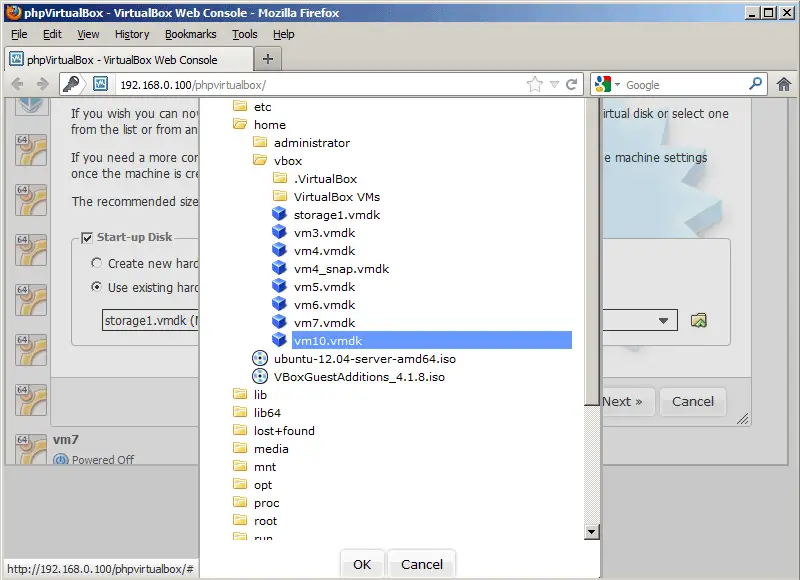Collapse the vbox folder in the tree

click(x=260, y=160)
